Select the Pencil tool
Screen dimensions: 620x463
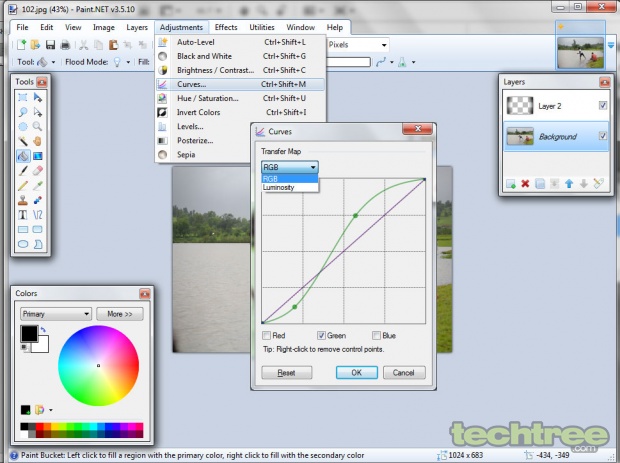click(23, 185)
